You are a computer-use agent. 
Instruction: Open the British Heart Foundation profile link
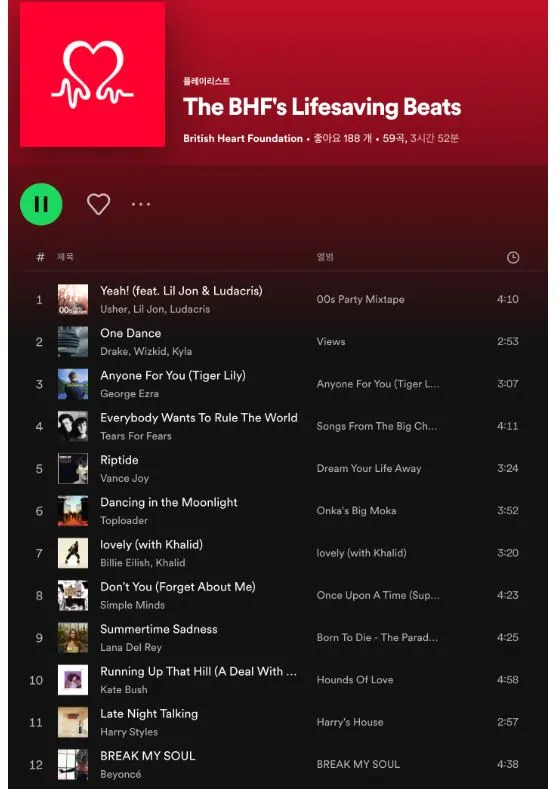(x=243, y=138)
